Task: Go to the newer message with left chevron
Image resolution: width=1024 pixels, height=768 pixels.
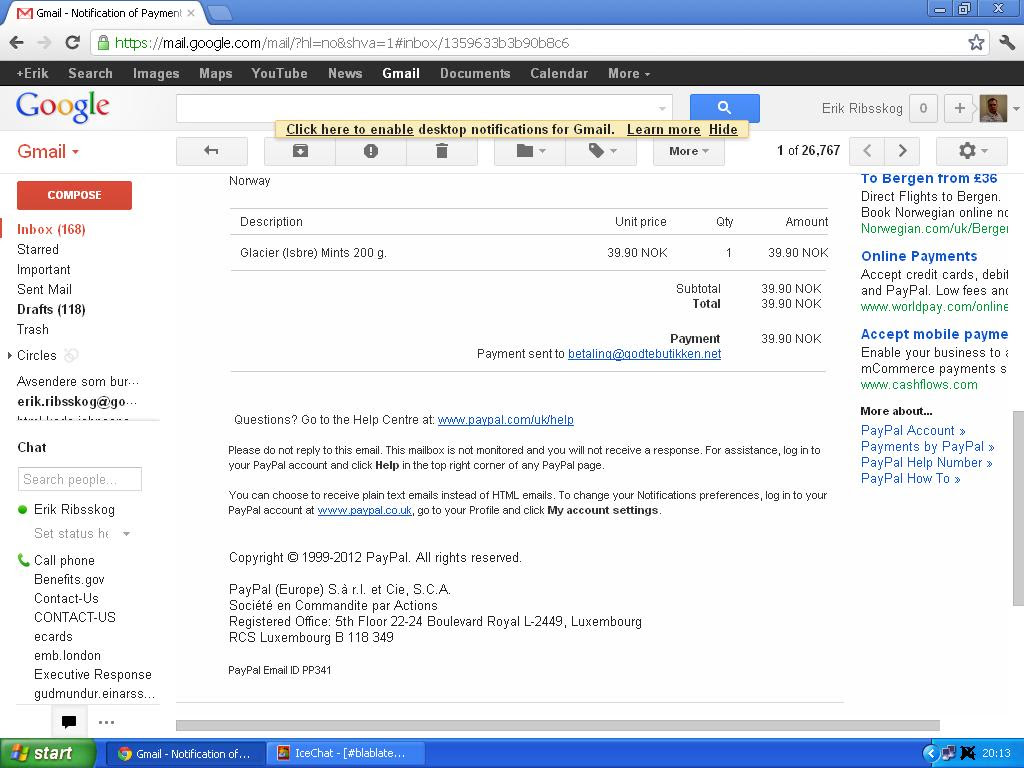Action: pyautogui.click(x=867, y=151)
